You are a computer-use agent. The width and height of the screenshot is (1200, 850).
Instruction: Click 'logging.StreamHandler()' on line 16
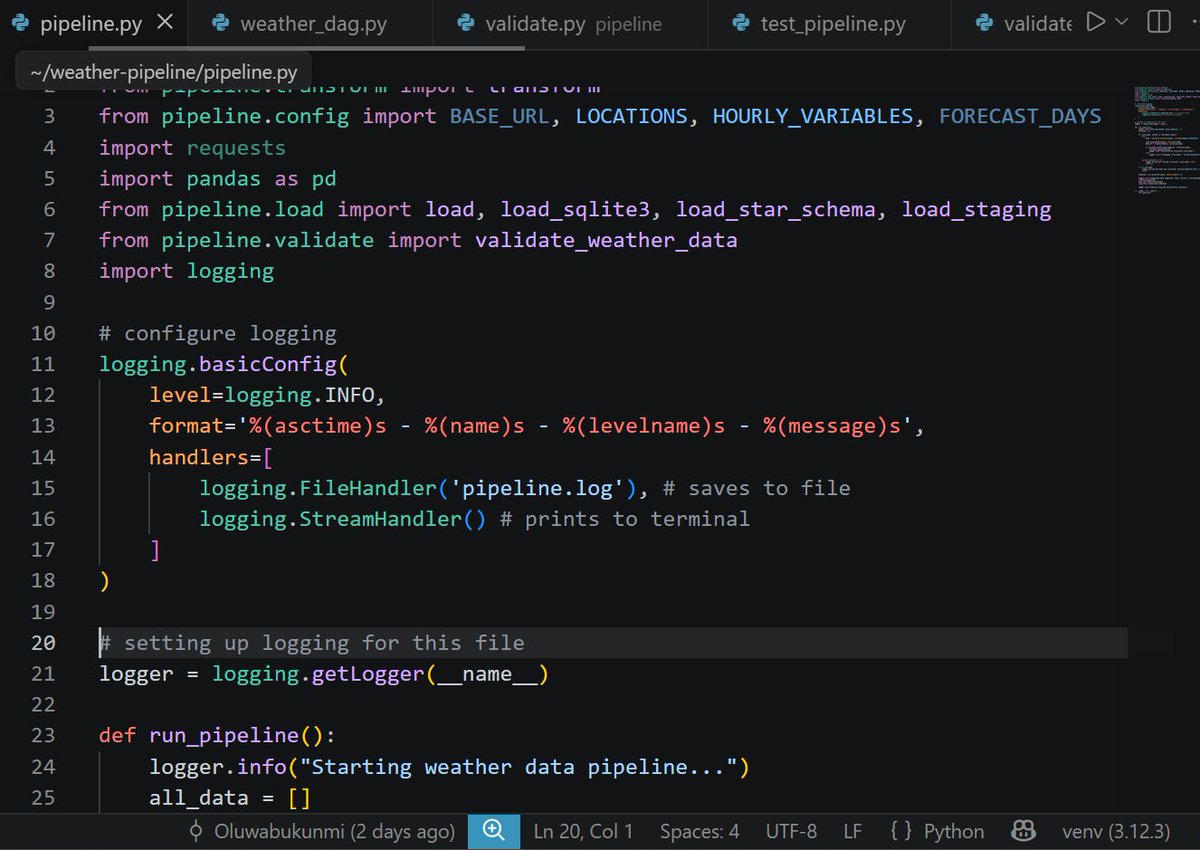click(x=343, y=519)
